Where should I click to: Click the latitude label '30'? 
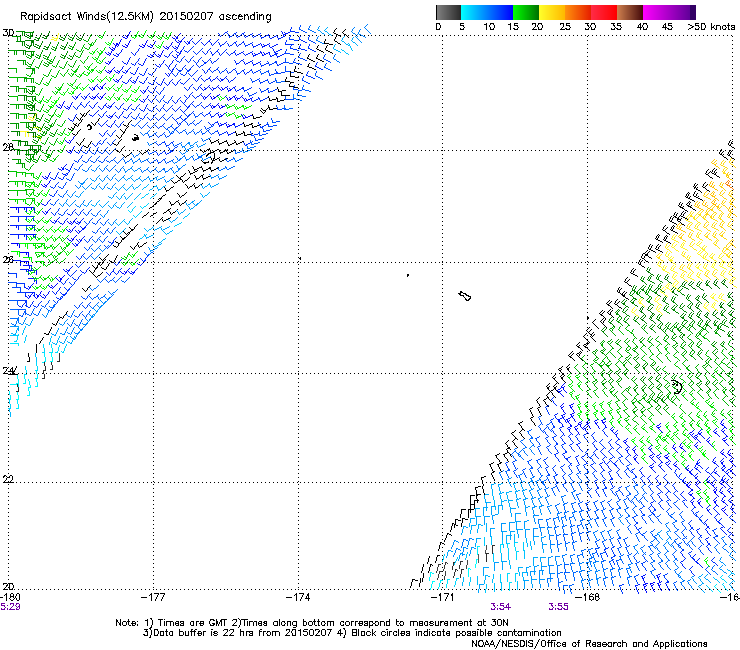click(8, 33)
